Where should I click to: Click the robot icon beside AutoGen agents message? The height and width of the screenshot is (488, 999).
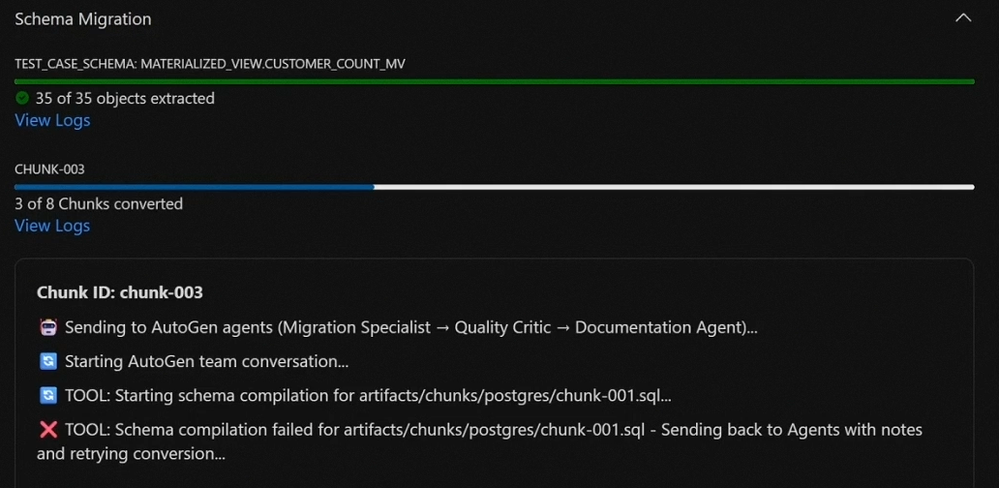coord(48,327)
